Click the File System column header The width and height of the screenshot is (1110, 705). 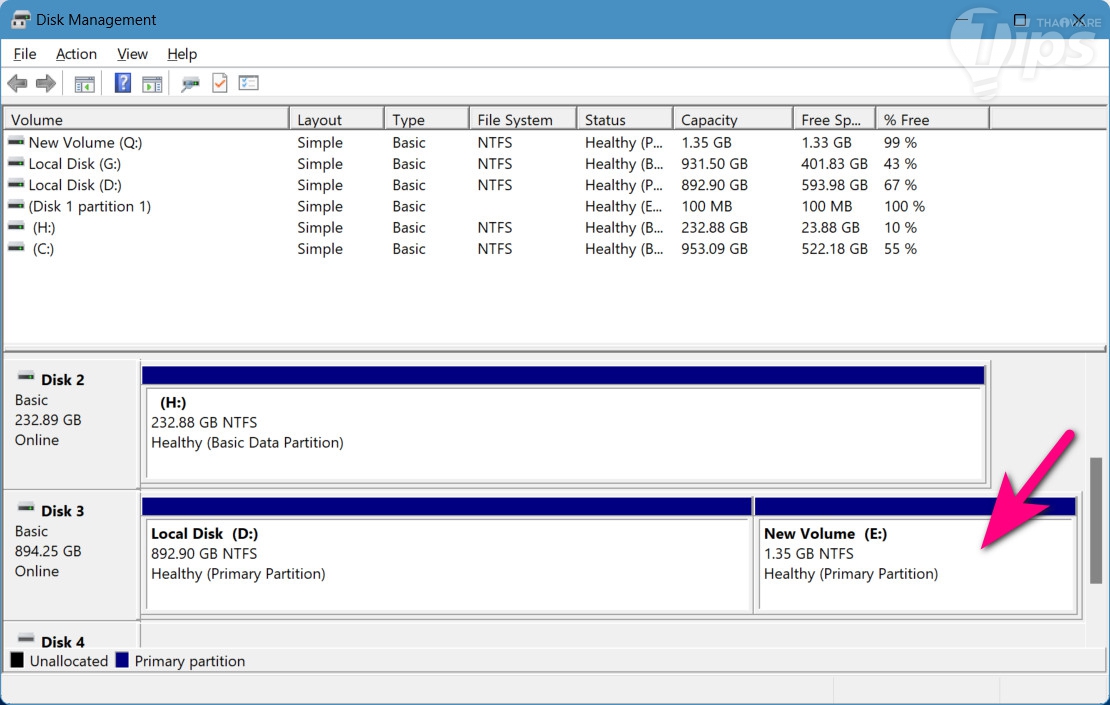520,120
